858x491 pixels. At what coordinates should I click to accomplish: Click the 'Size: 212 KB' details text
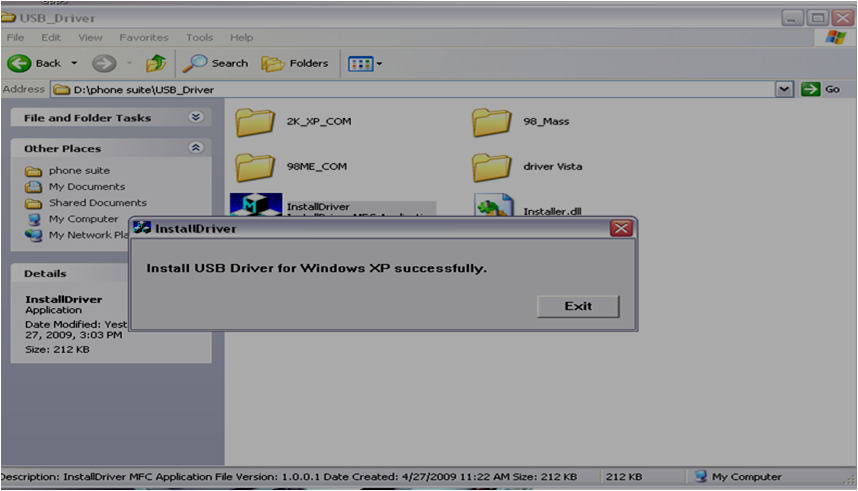[57, 349]
